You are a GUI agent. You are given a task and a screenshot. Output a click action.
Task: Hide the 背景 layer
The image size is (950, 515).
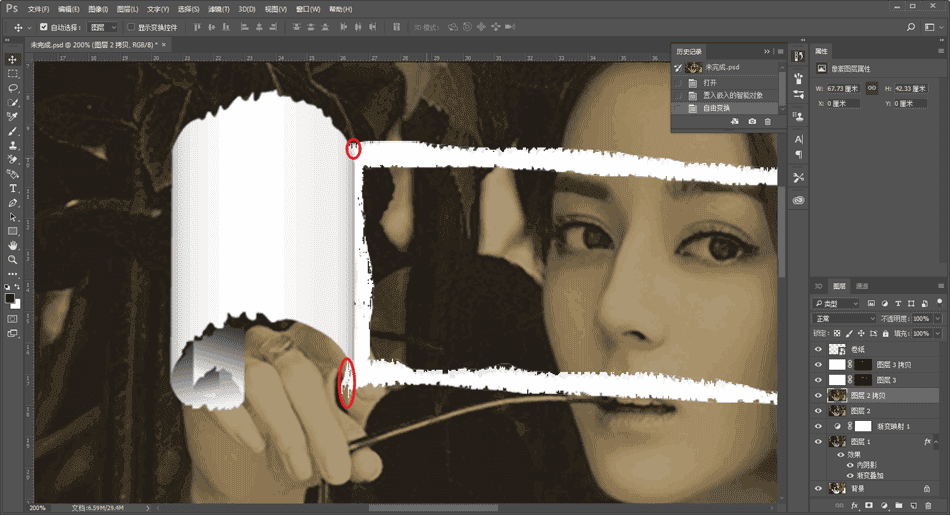coord(818,488)
